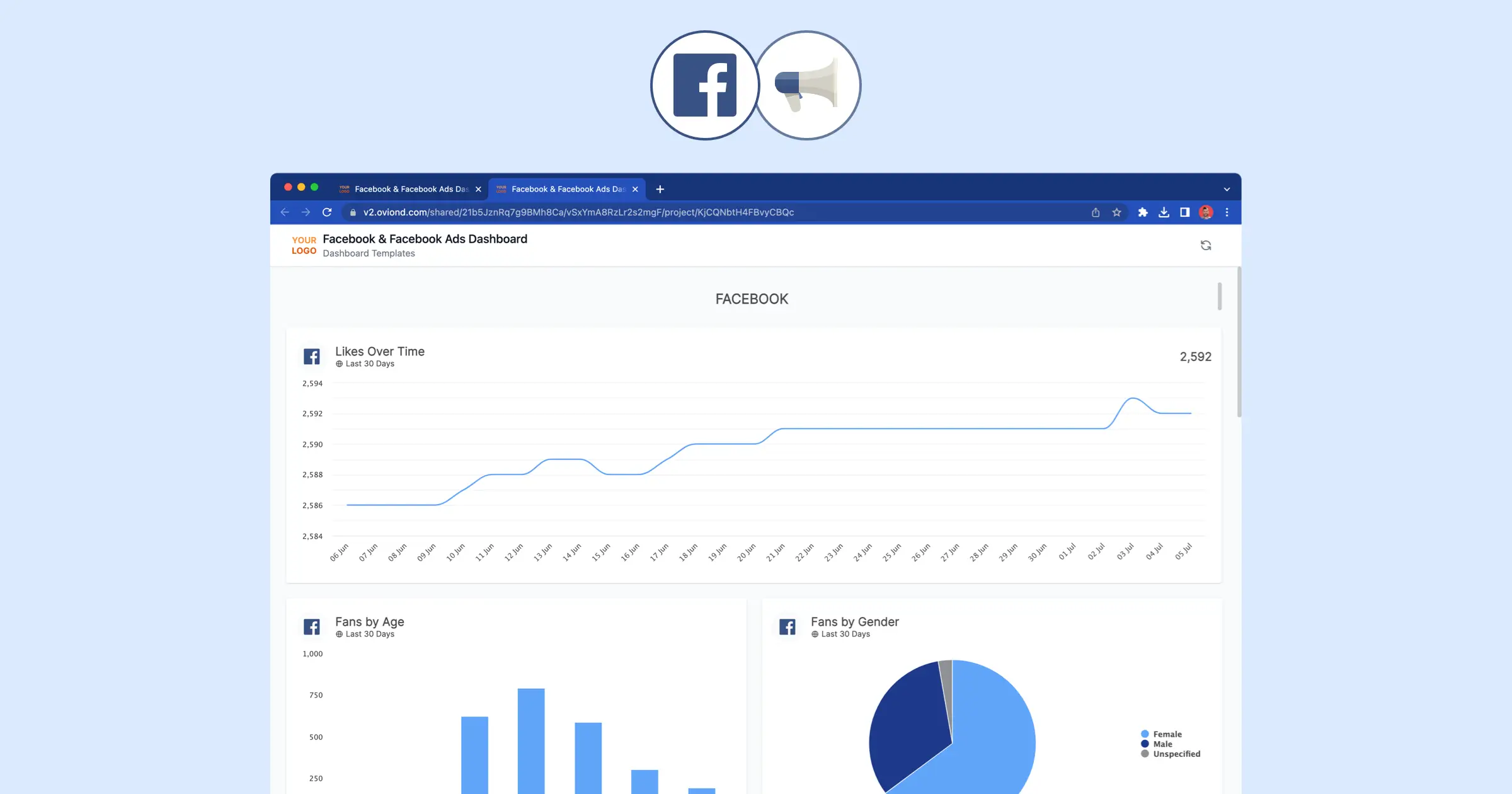The height and width of the screenshot is (794, 1512).
Task: Reload the page with the refresh icon
Action: pos(327,212)
